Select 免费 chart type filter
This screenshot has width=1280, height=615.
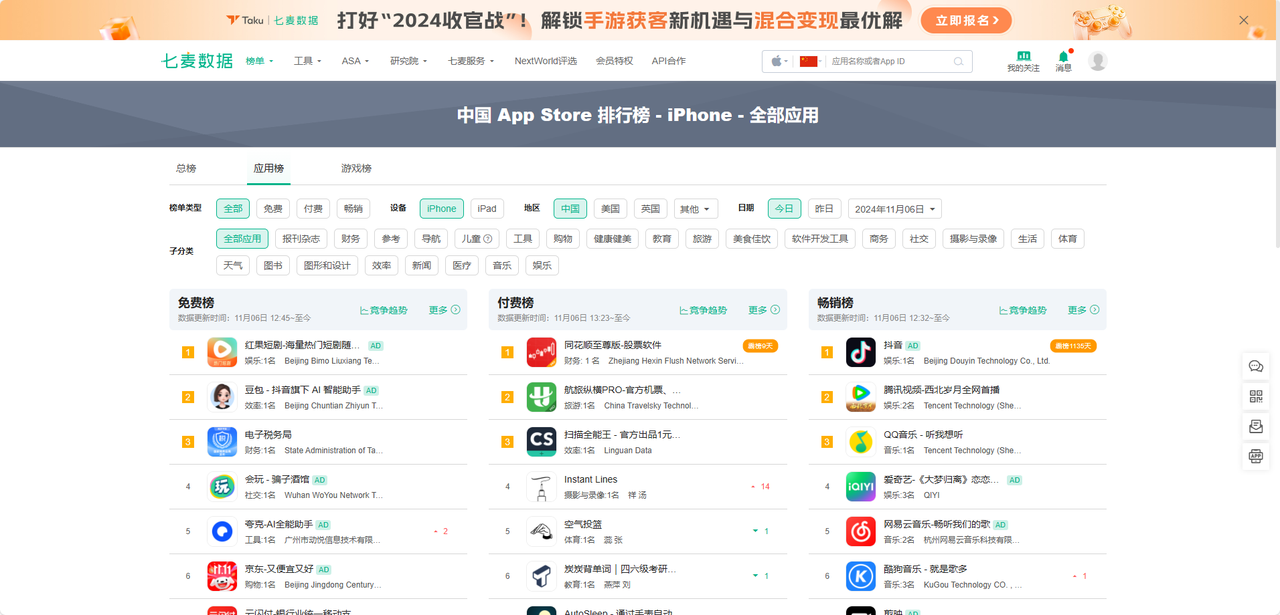pos(273,209)
